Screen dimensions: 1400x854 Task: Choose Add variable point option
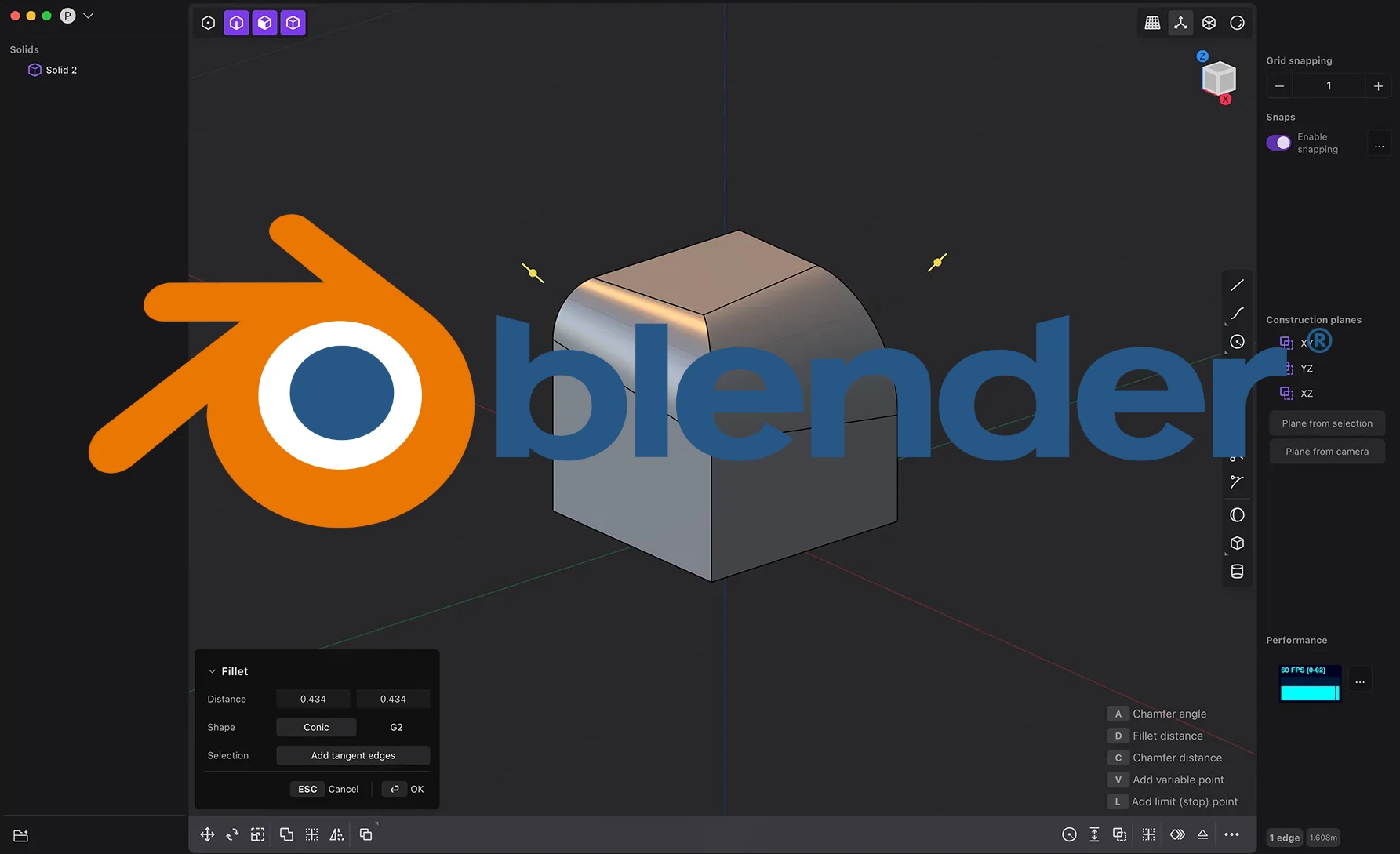point(1165,780)
